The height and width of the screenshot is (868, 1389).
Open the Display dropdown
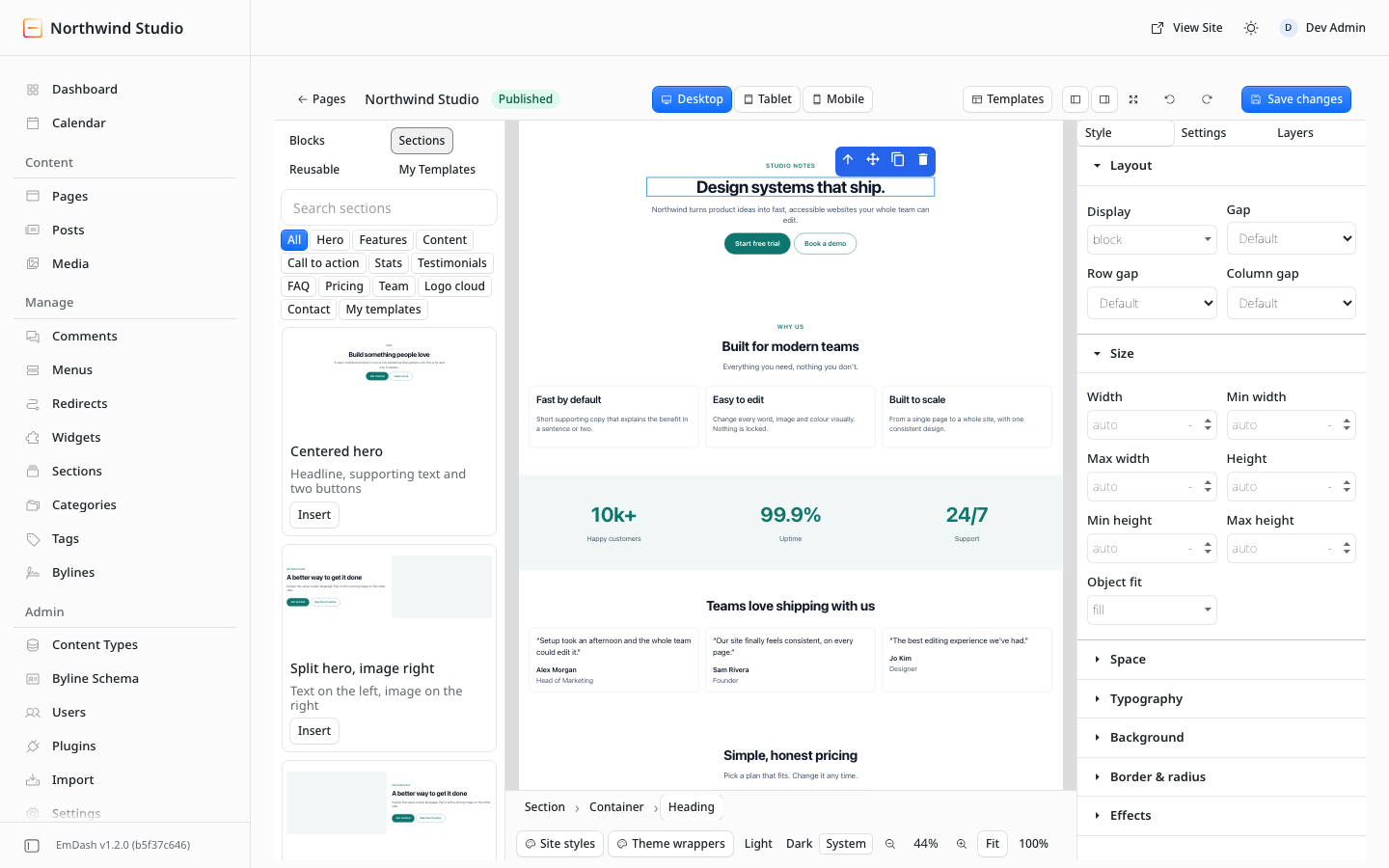(x=1152, y=239)
